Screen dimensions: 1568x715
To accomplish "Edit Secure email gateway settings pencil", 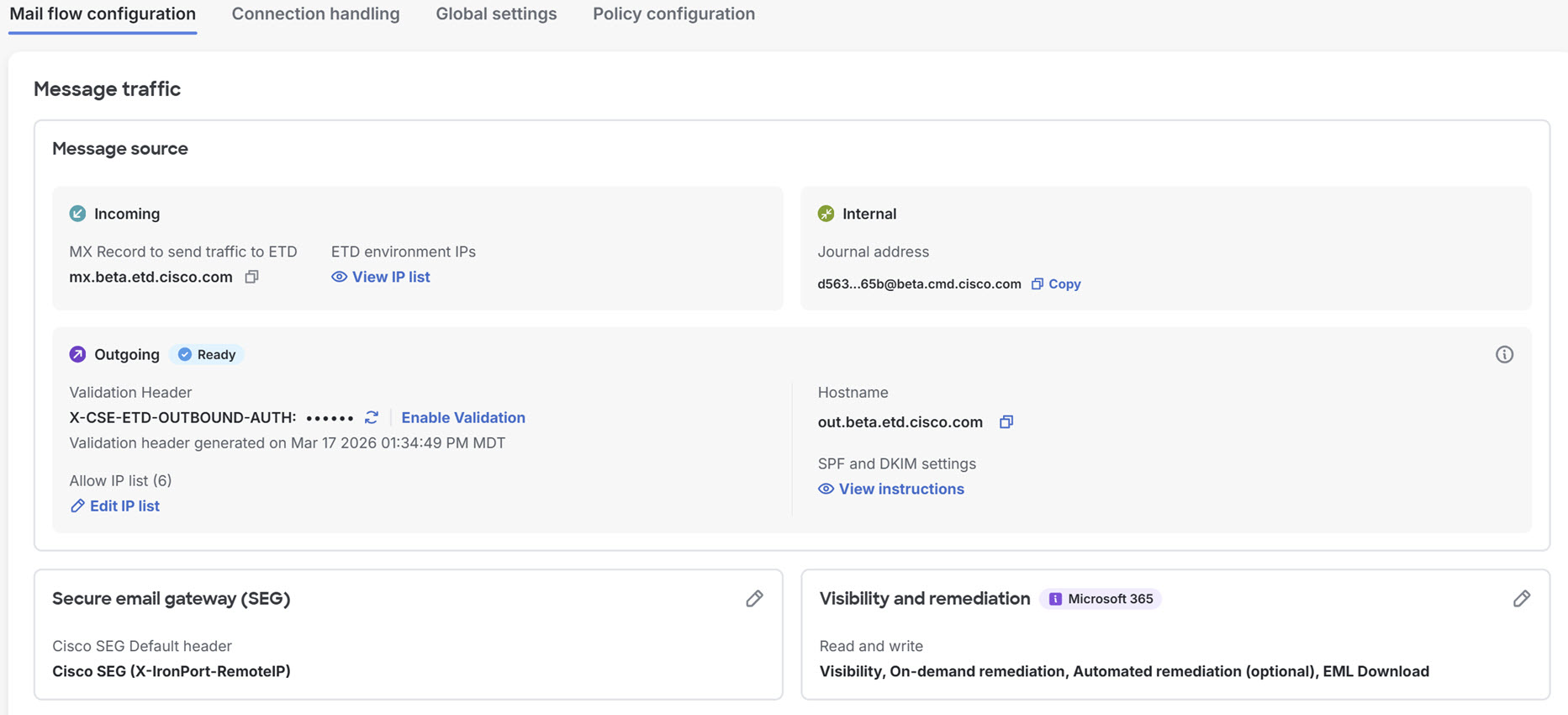I will [754, 598].
